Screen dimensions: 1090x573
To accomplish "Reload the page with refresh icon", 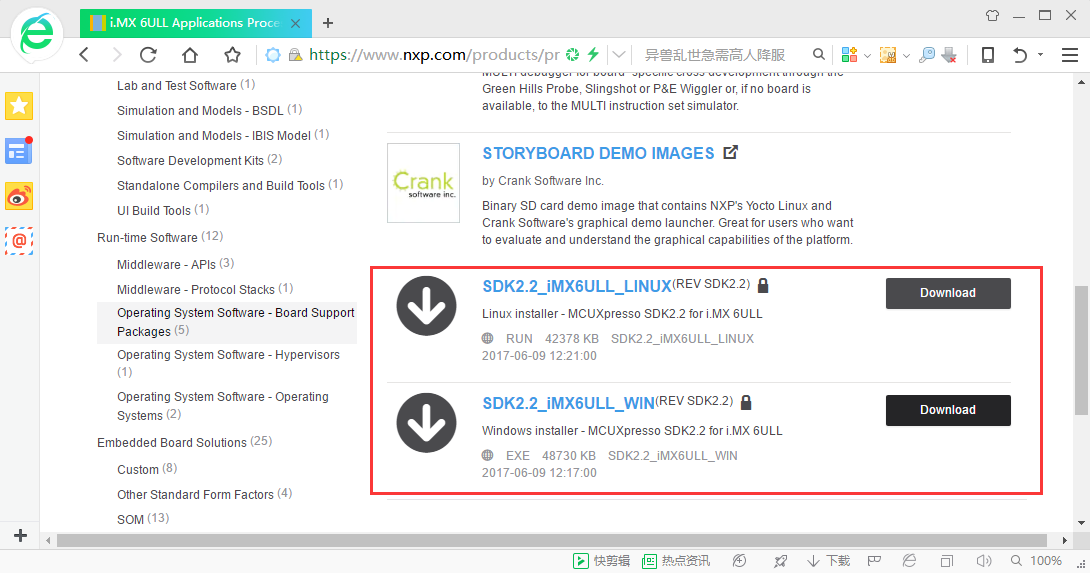I will 148,54.
